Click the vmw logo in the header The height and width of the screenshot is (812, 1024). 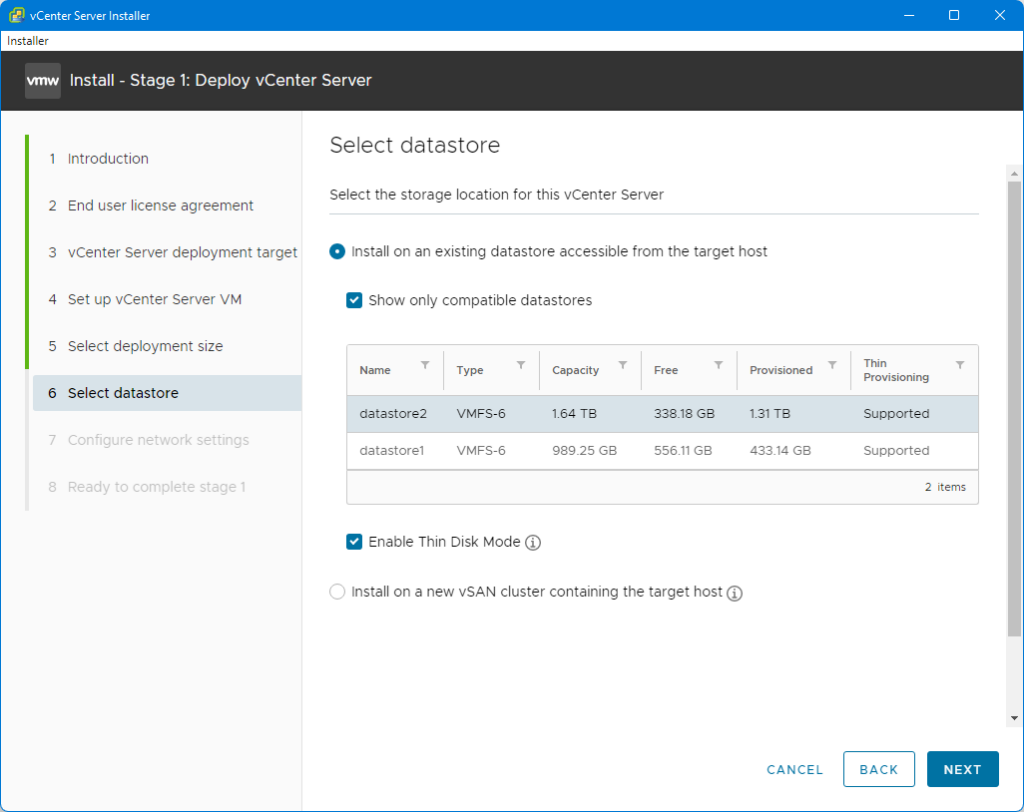pyautogui.click(x=43, y=80)
